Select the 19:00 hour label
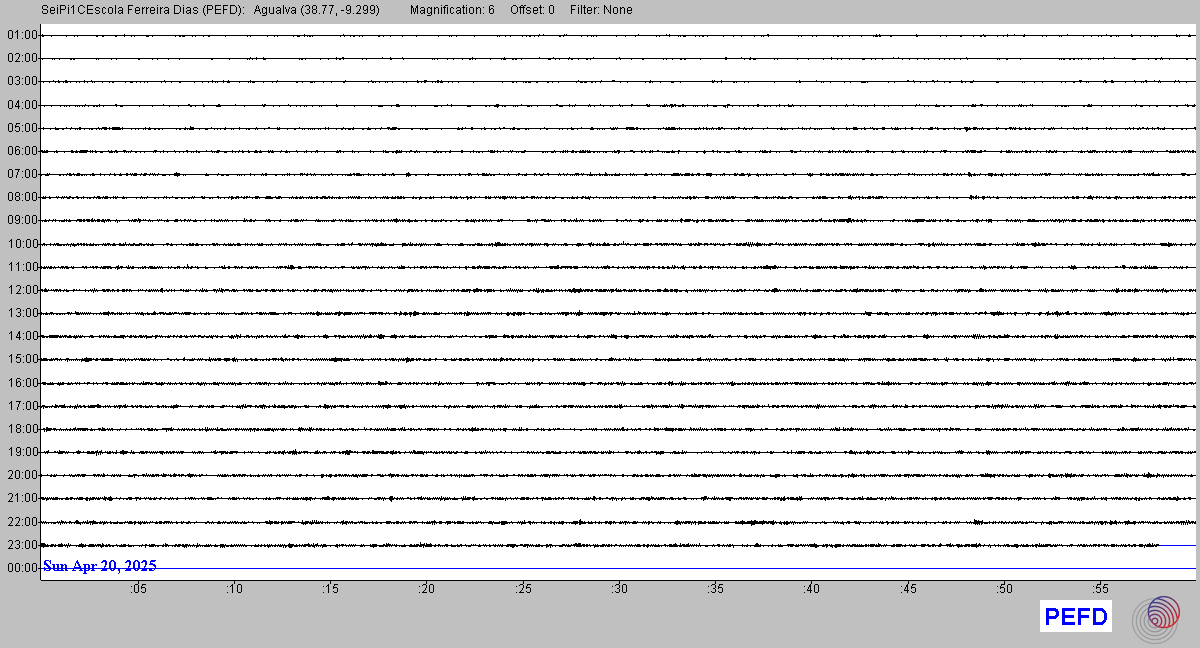 coord(22,452)
